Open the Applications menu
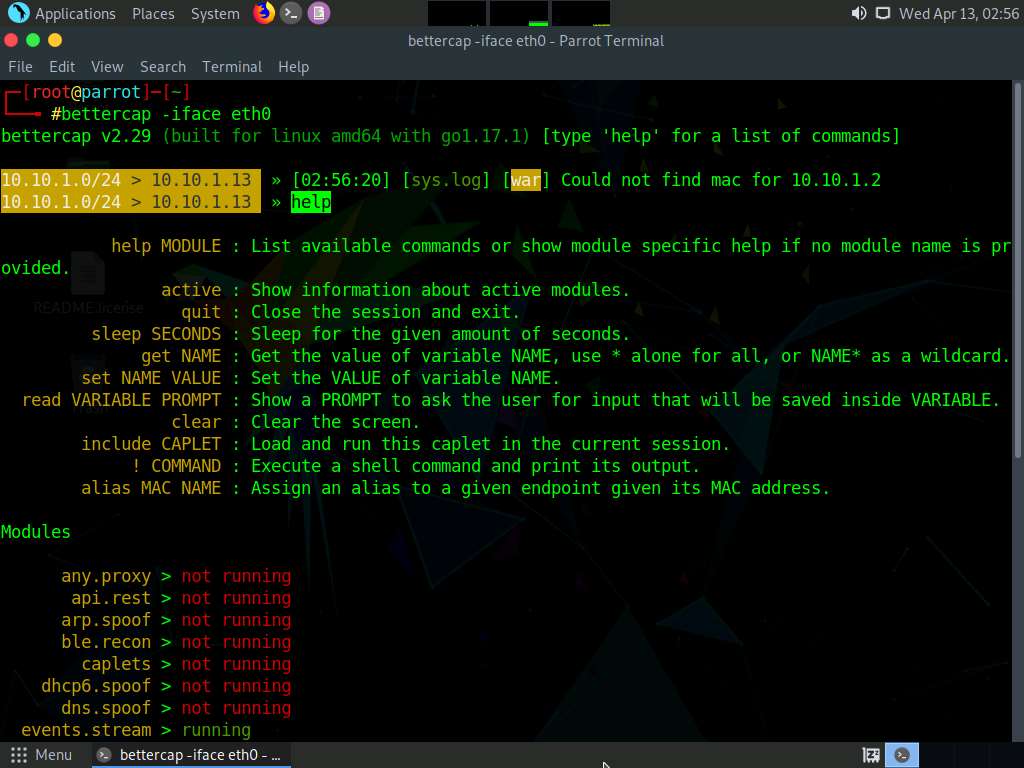 pyautogui.click(x=75, y=14)
